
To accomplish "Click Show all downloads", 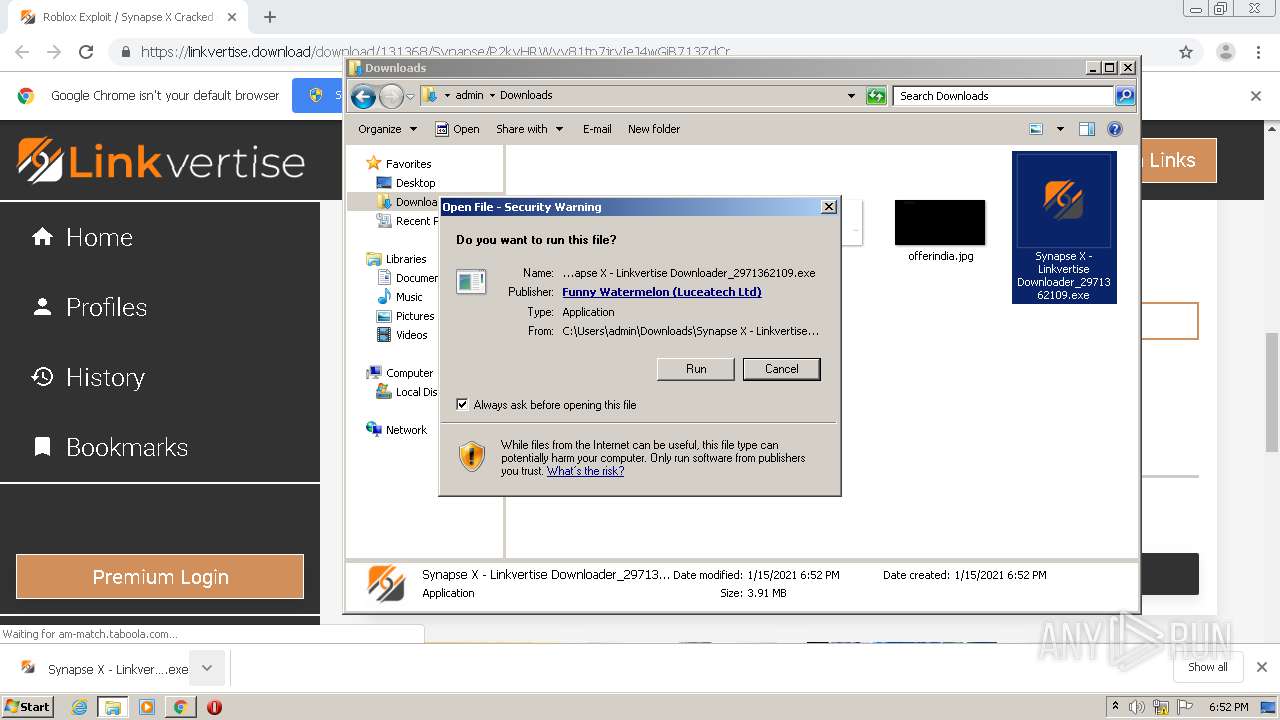I will (1208, 667).
